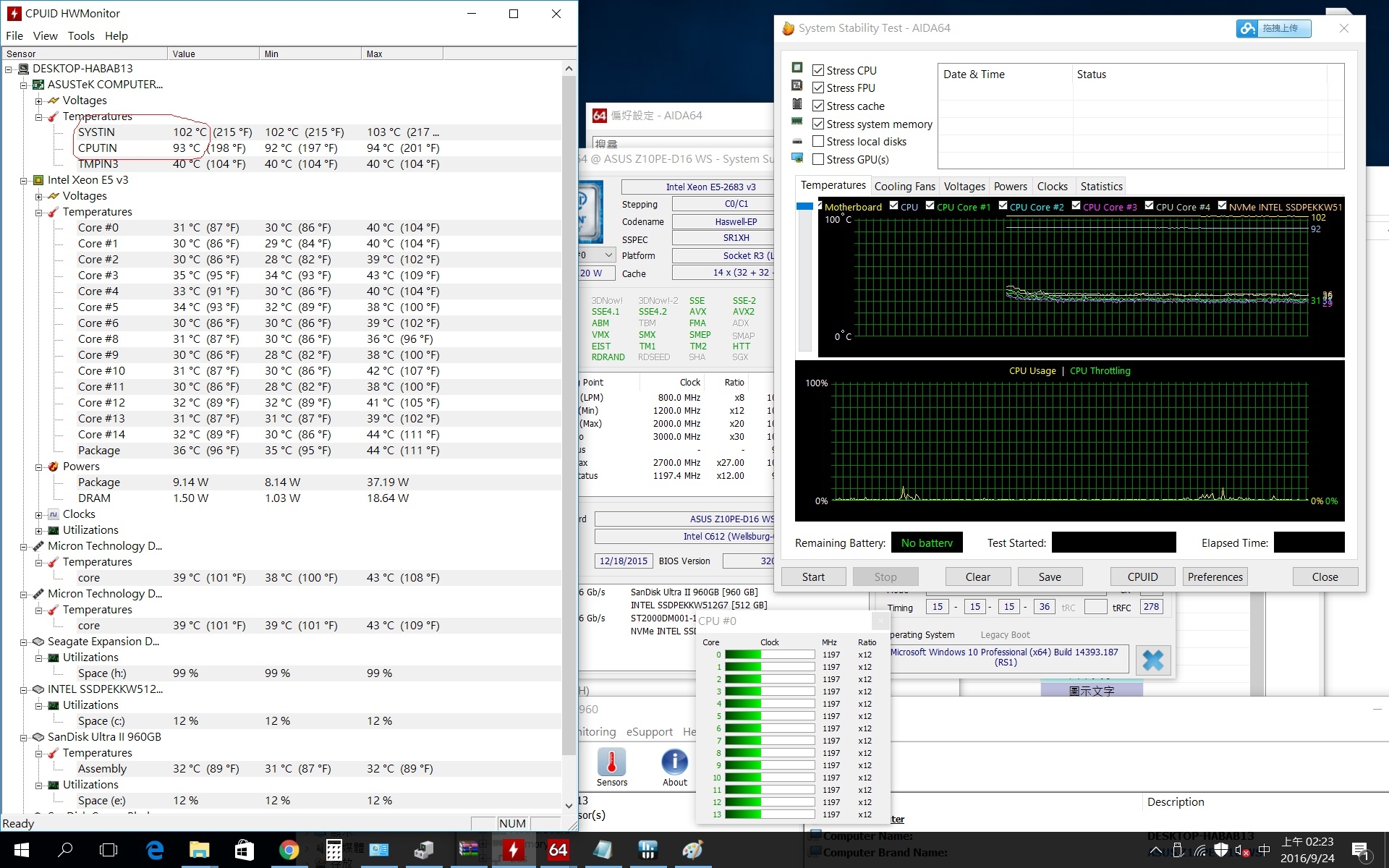Click Windows Defender shield tray icon
1389x868 pixels.
point(1221,851)
